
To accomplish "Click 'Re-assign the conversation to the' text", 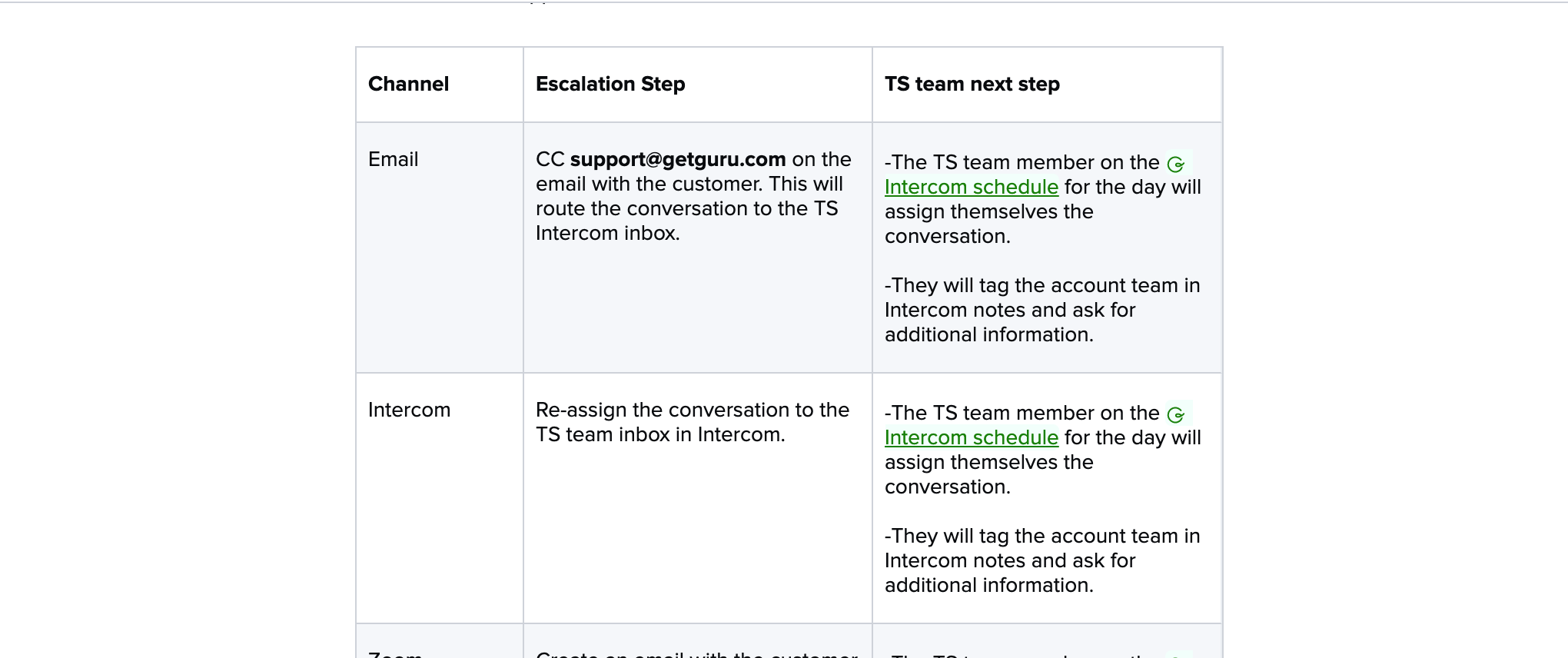I will point(693,410).
